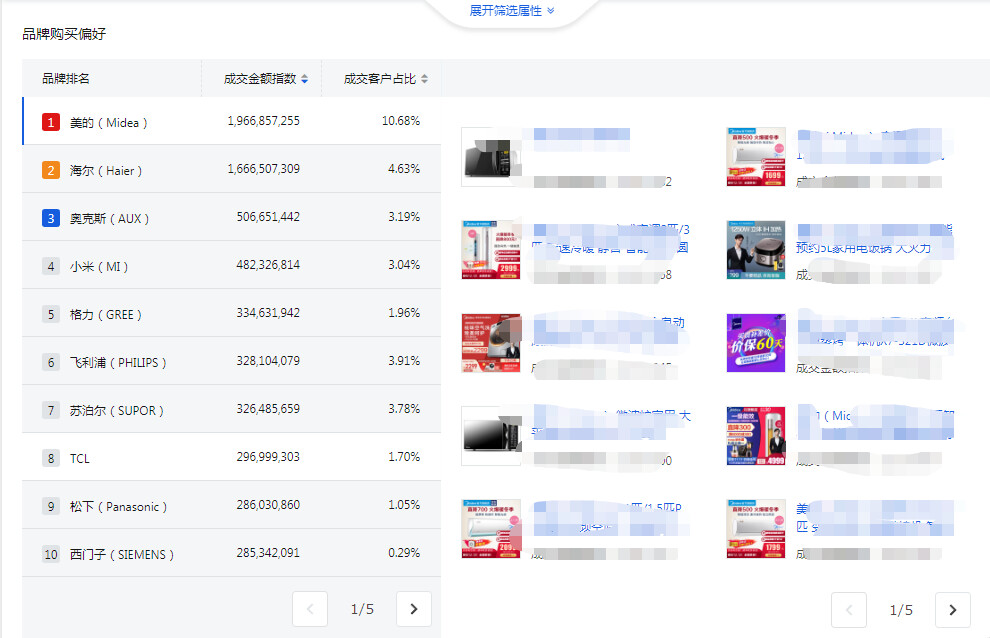Go to previous page of brand ranking

coord(310,609)
